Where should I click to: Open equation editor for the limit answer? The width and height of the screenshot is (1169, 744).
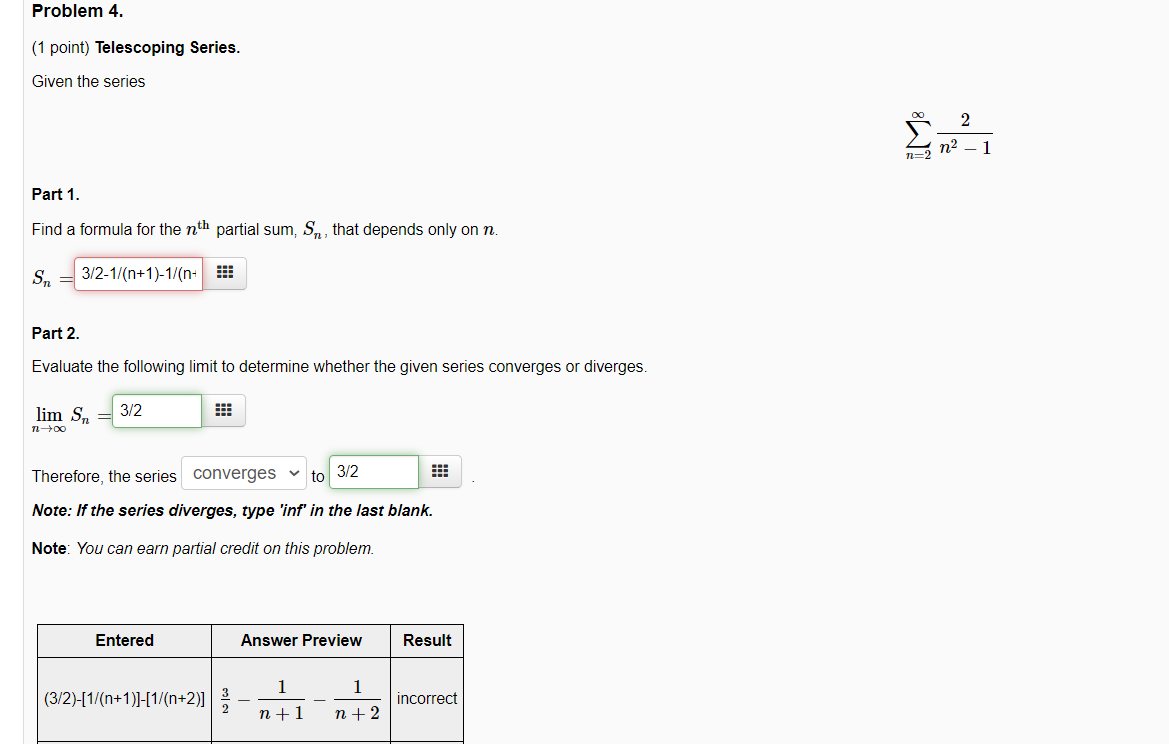coord(224,410)
